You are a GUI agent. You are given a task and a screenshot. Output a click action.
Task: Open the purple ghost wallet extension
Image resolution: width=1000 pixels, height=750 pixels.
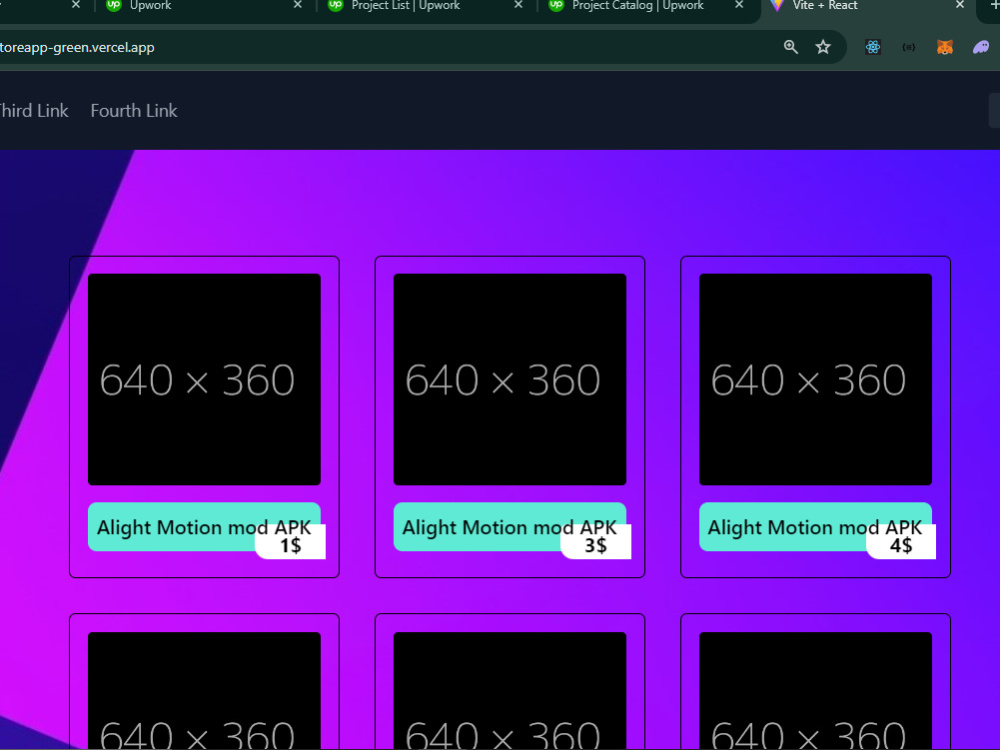981,47
